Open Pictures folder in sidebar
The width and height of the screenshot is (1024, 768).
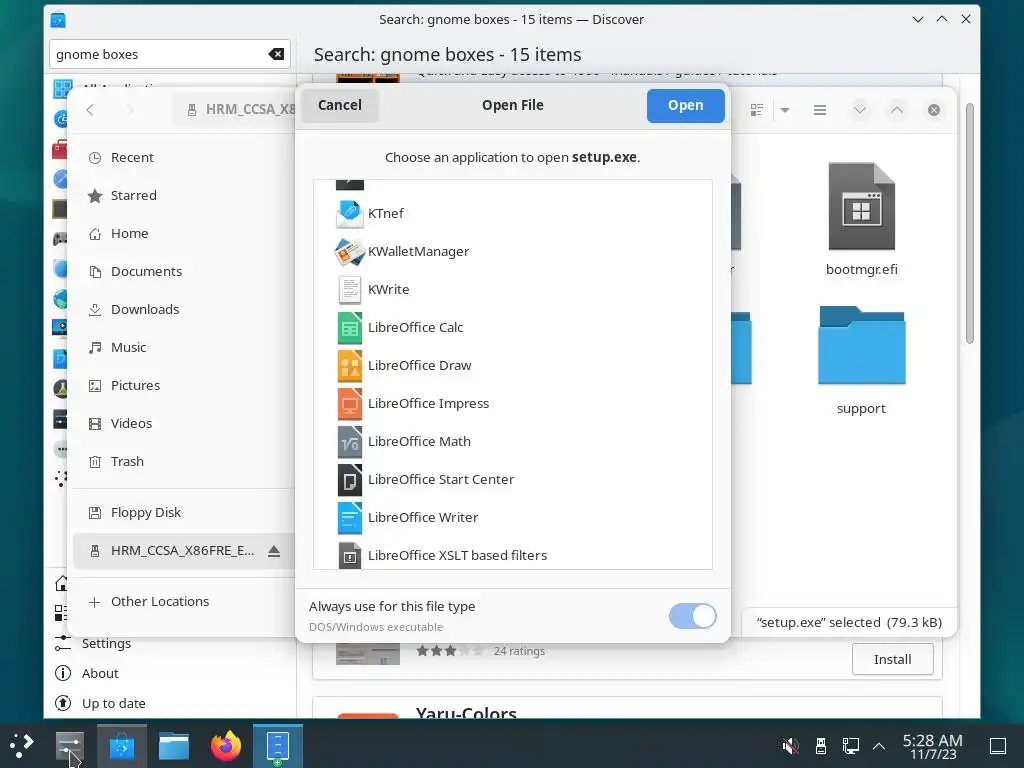click(184, 385)
